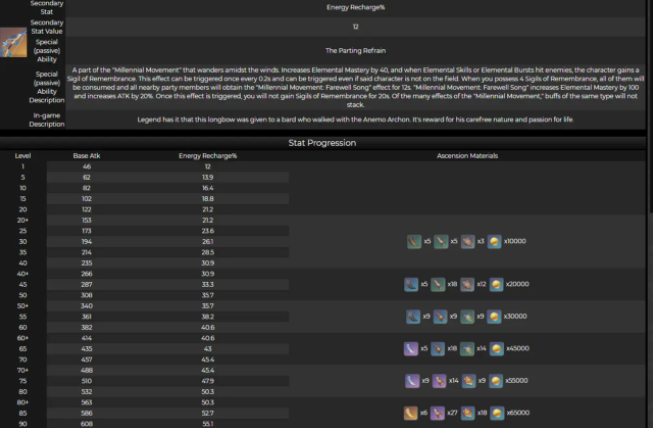The width and height of the screenshot is (653, 428).
Task: Click the level 50+ row label
Action: point(23,306)
